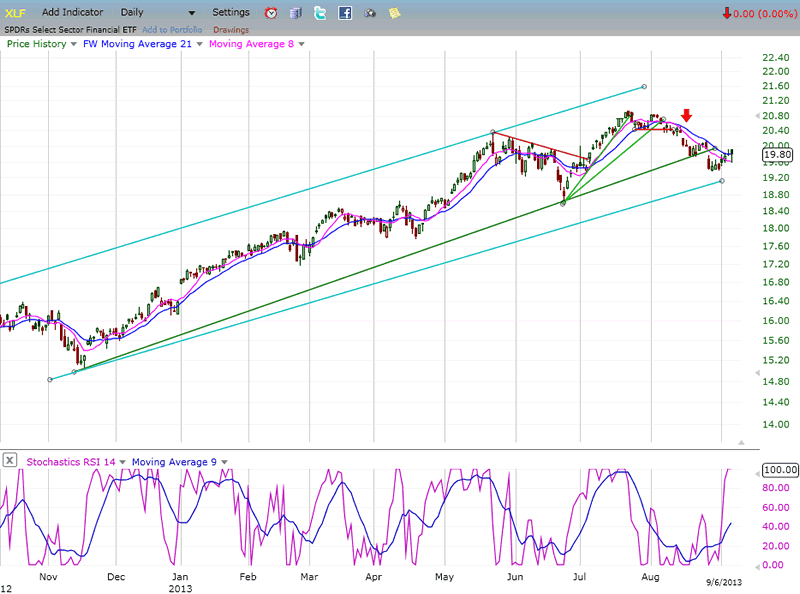Open the database stack icon
The width and height of the screenshot is (800, 594).
(295, 13)
